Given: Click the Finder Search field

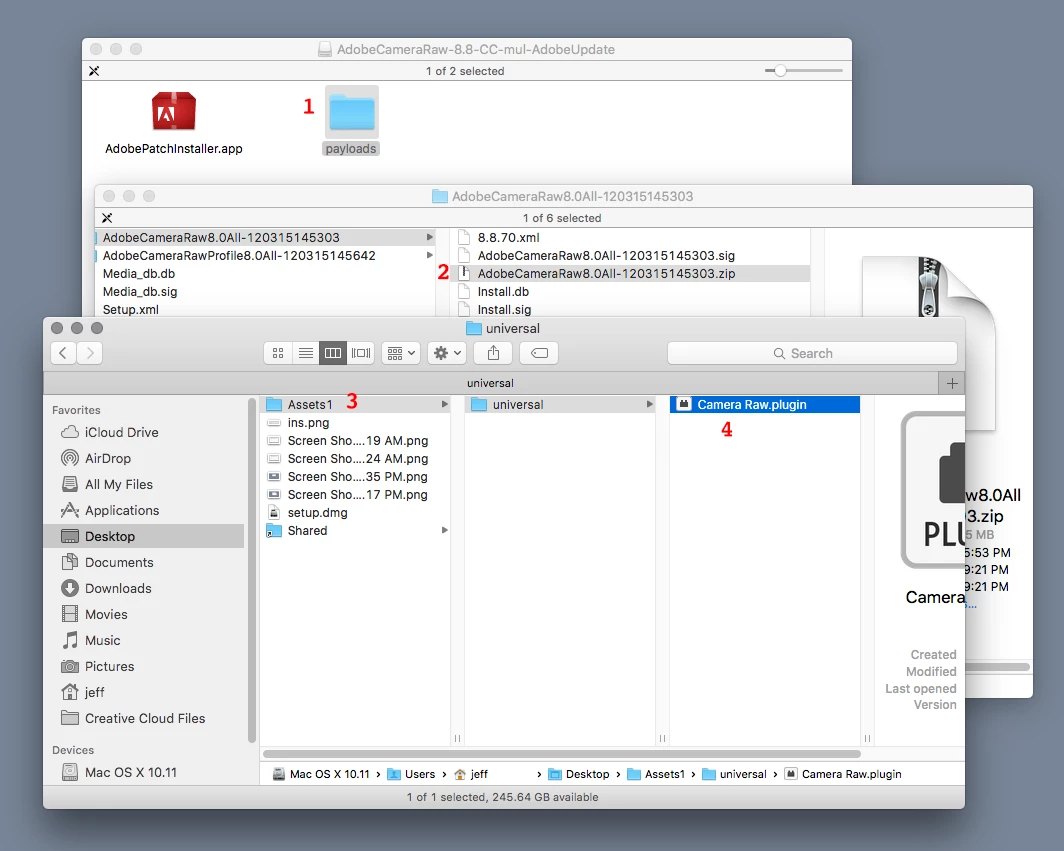Looking at the screenshot, I should click(x=812, y=353).
